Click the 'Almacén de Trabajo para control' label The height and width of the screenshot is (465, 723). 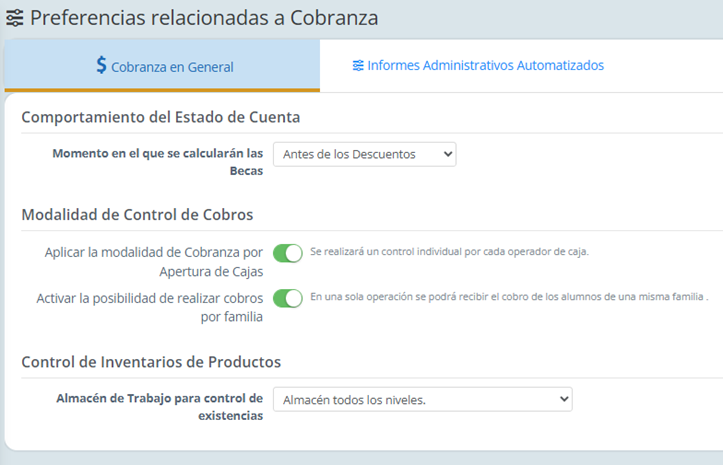157,407
